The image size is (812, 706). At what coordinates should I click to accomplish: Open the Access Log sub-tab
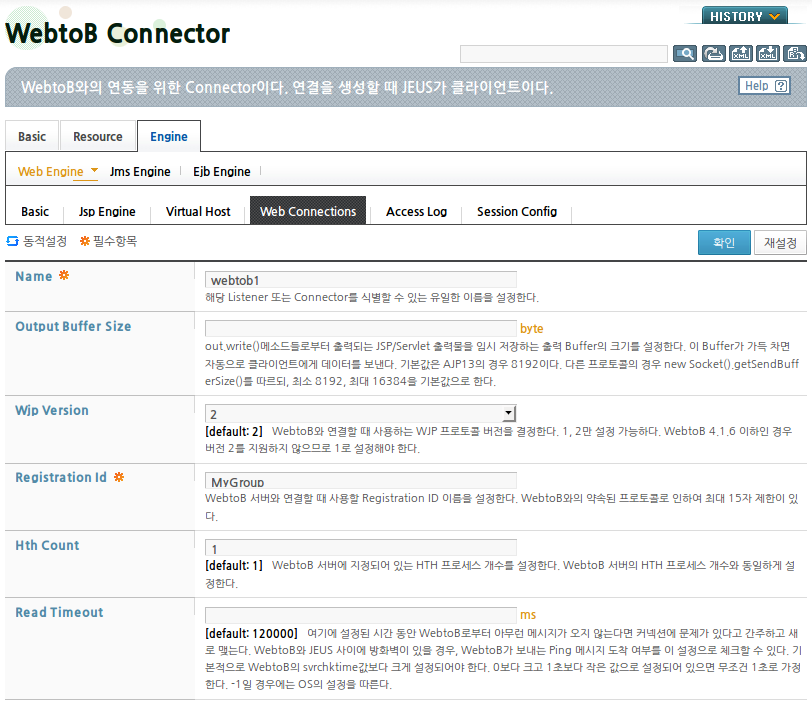pyautogui.click(x=416, y=211)
